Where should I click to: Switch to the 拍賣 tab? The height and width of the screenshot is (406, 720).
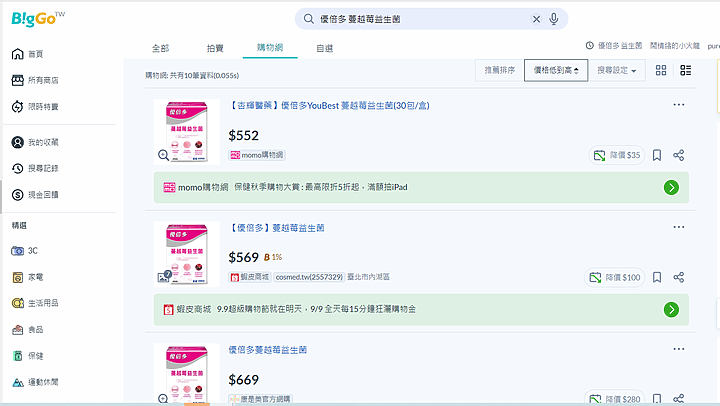click(x=215, y=48)
